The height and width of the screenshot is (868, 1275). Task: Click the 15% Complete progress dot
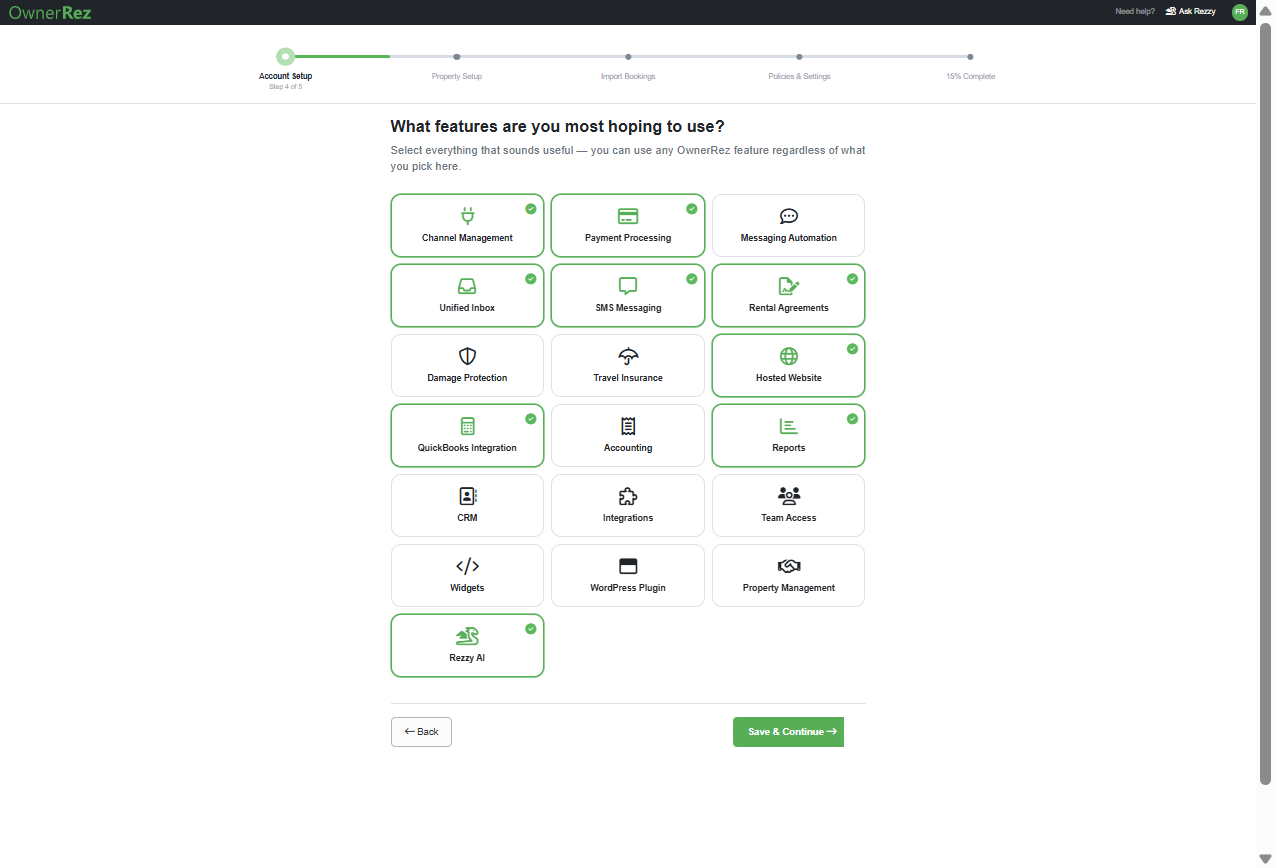(970, 57)
